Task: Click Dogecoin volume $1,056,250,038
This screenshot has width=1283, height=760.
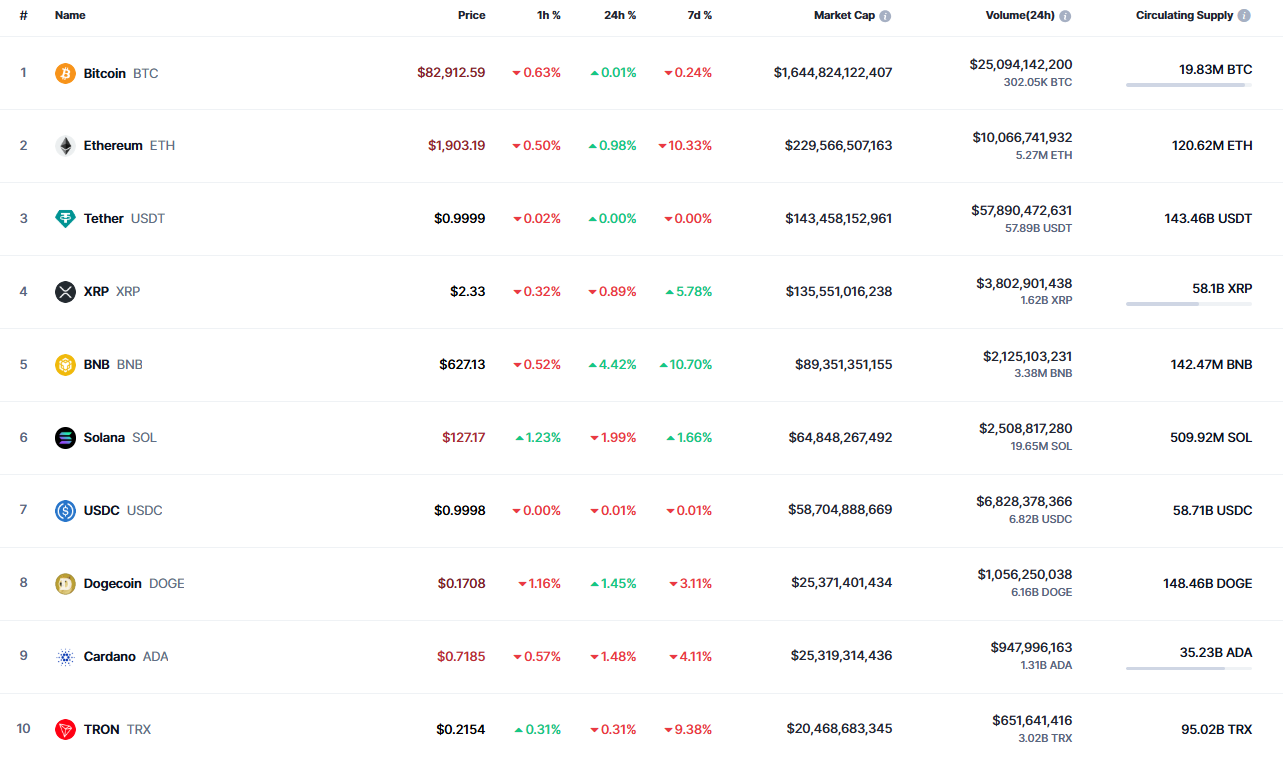Action: [x=1025, y=575]
